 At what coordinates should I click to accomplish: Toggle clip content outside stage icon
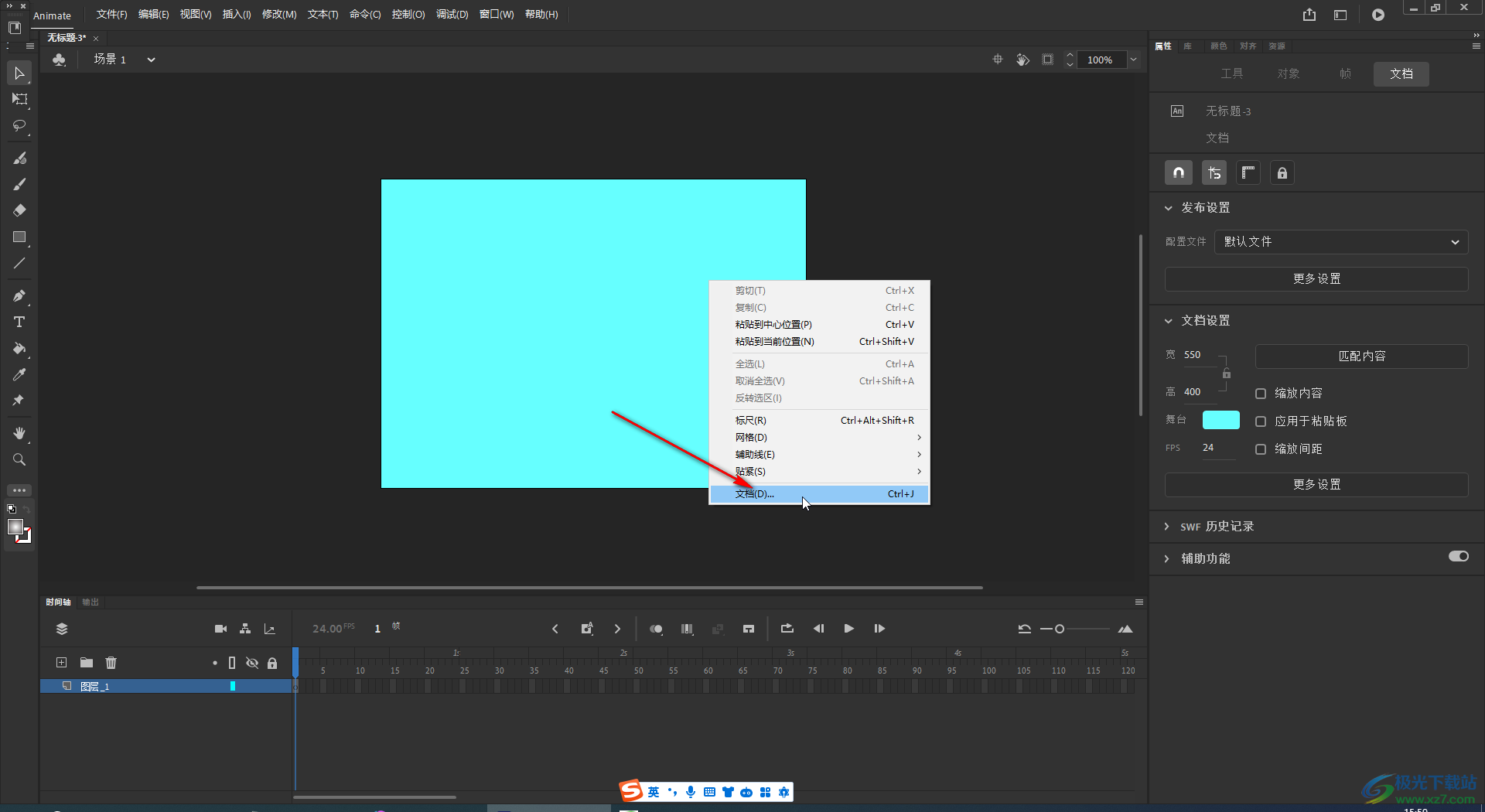point(1048,60)
